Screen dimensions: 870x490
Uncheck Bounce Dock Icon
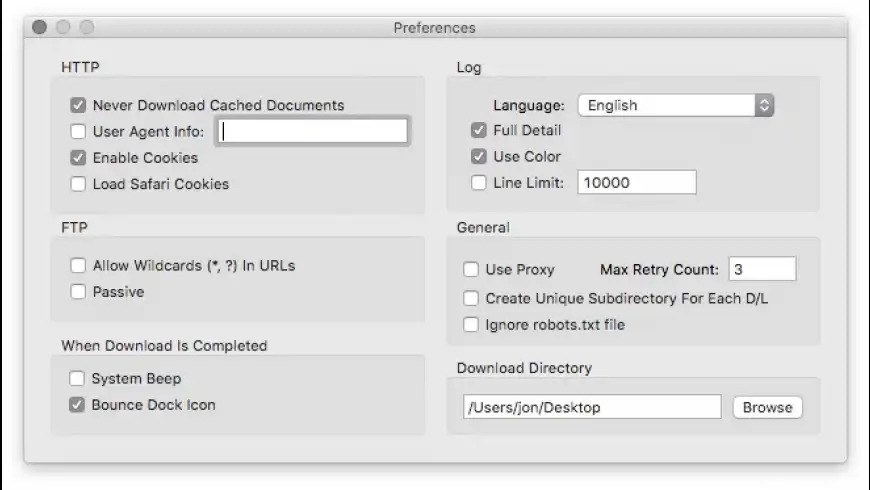click(x=77, y=405)
